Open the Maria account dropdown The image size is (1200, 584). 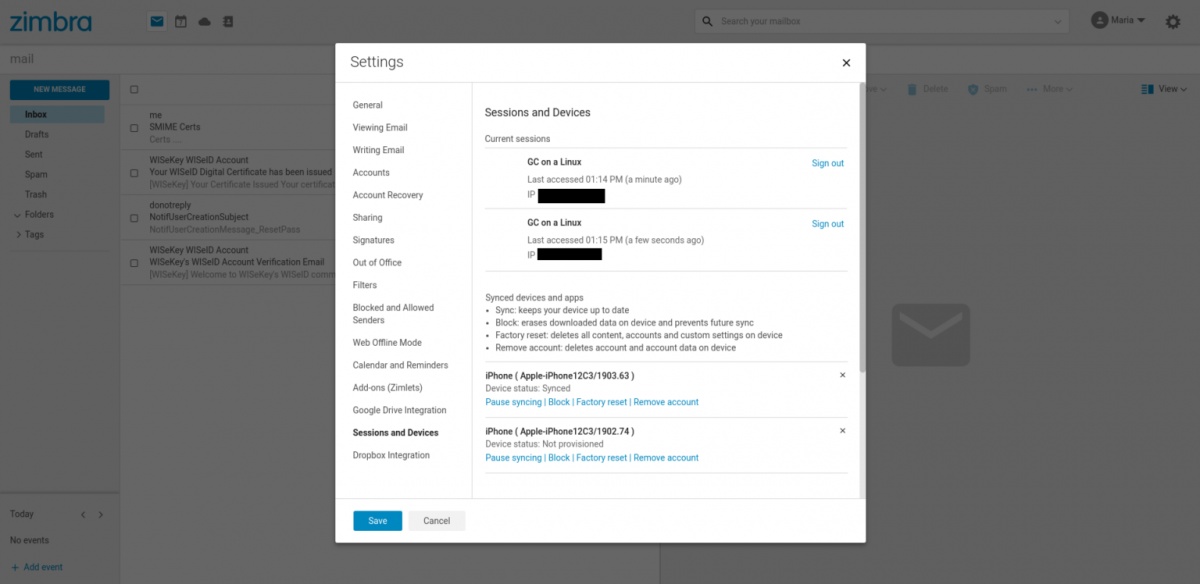point(1119,20)
